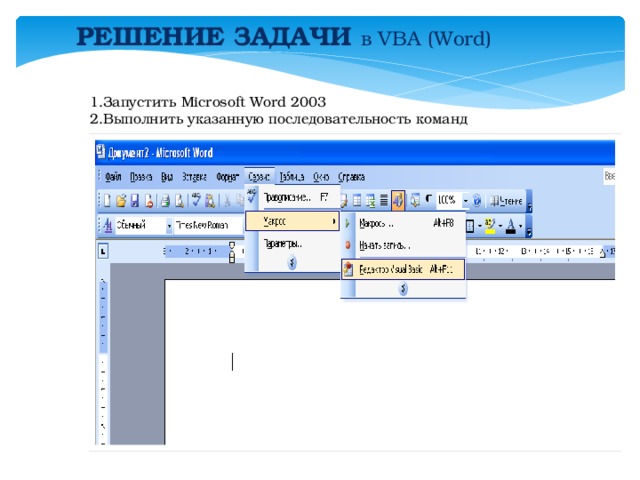This screenshot has height=480, width=640.
Task: Click the Spelling check icon in the toolbar
Action: click(196, 200)
